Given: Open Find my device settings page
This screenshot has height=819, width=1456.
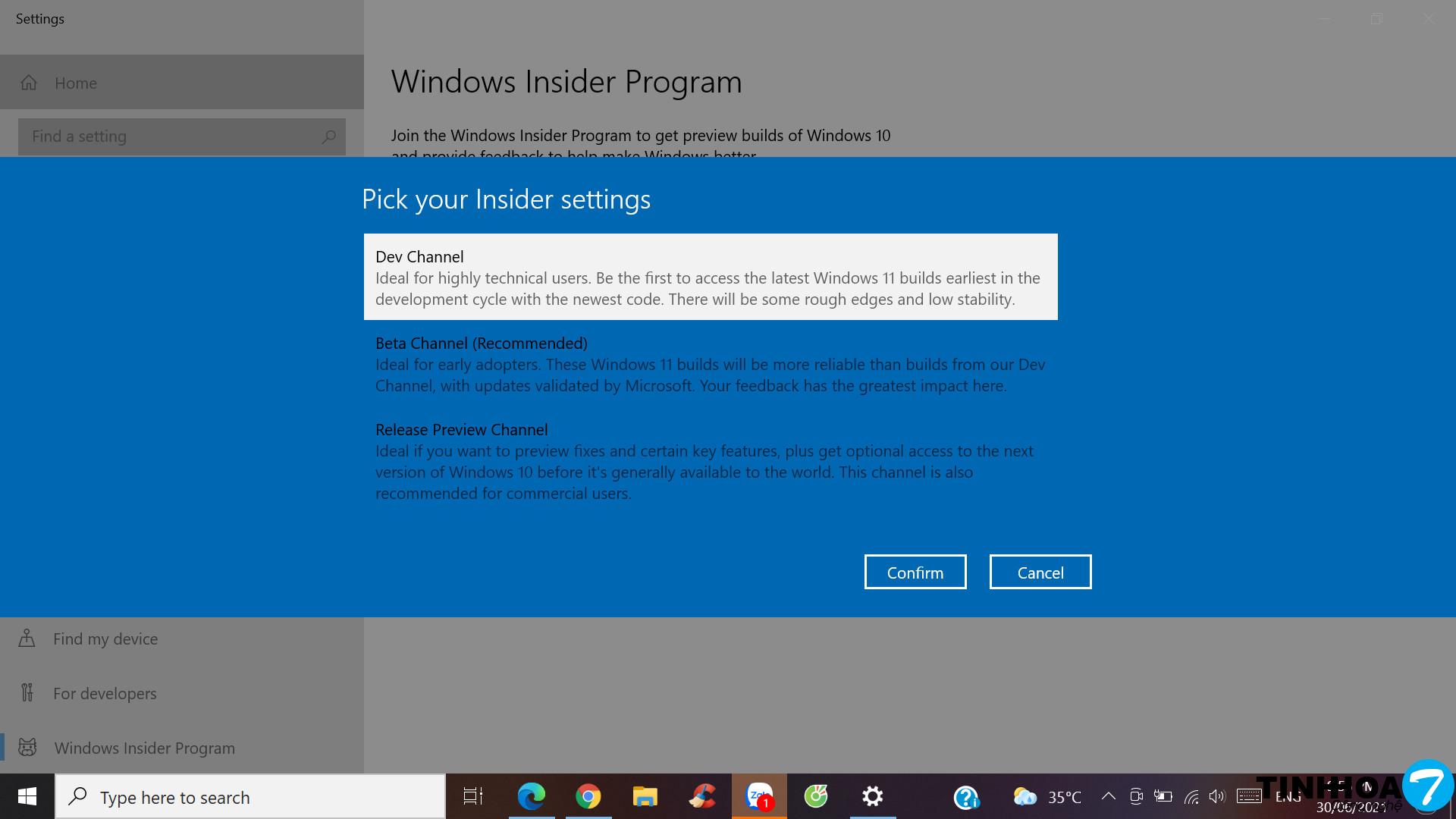Looking at the screenshot, I should click(x=105, y=639).
